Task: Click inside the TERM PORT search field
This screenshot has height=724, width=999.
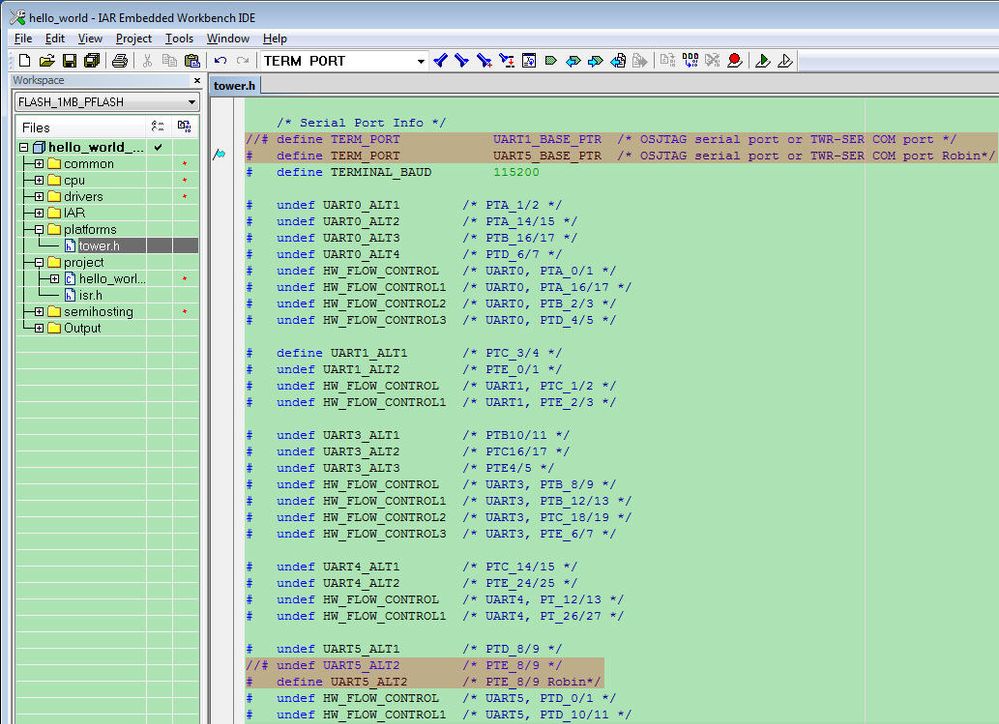Action: [x=338, y=61]
